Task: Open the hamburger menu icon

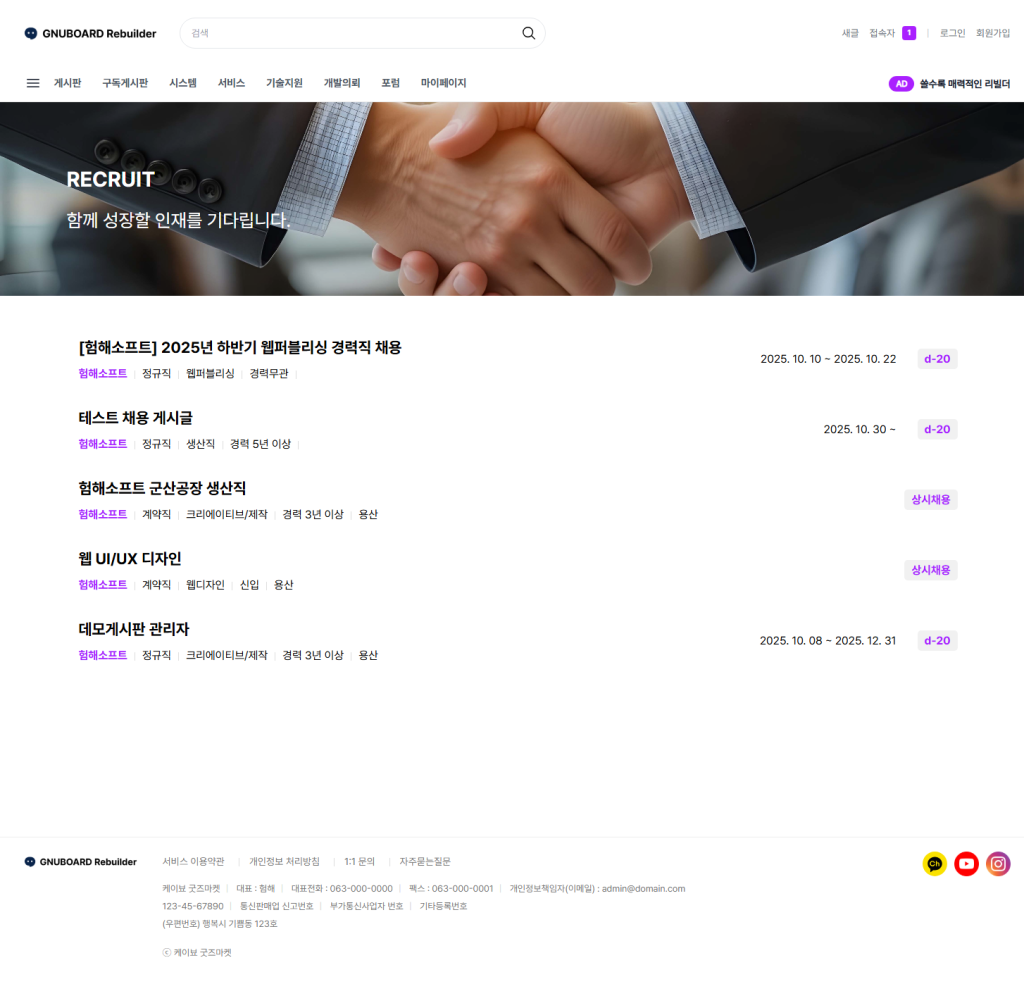Action: tap(33, 83)
